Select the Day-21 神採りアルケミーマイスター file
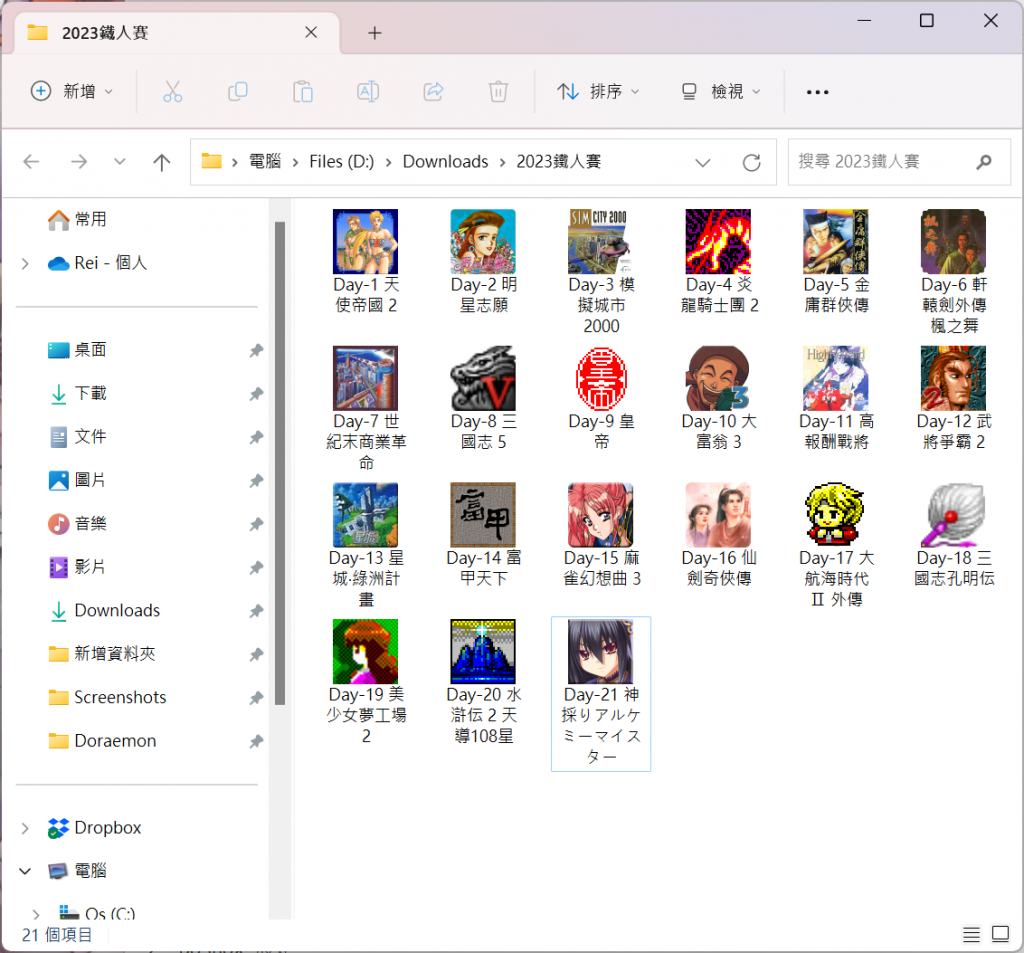The width and height of the screenshot is (1024, 953). point(601,693)
